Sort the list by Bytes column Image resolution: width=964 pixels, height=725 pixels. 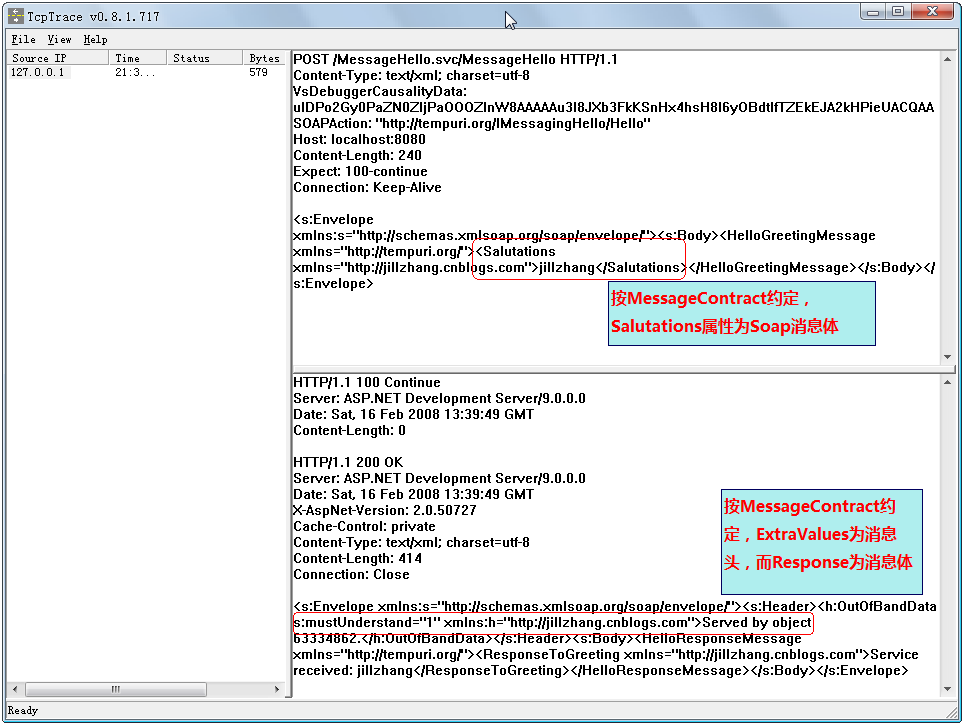264,58
